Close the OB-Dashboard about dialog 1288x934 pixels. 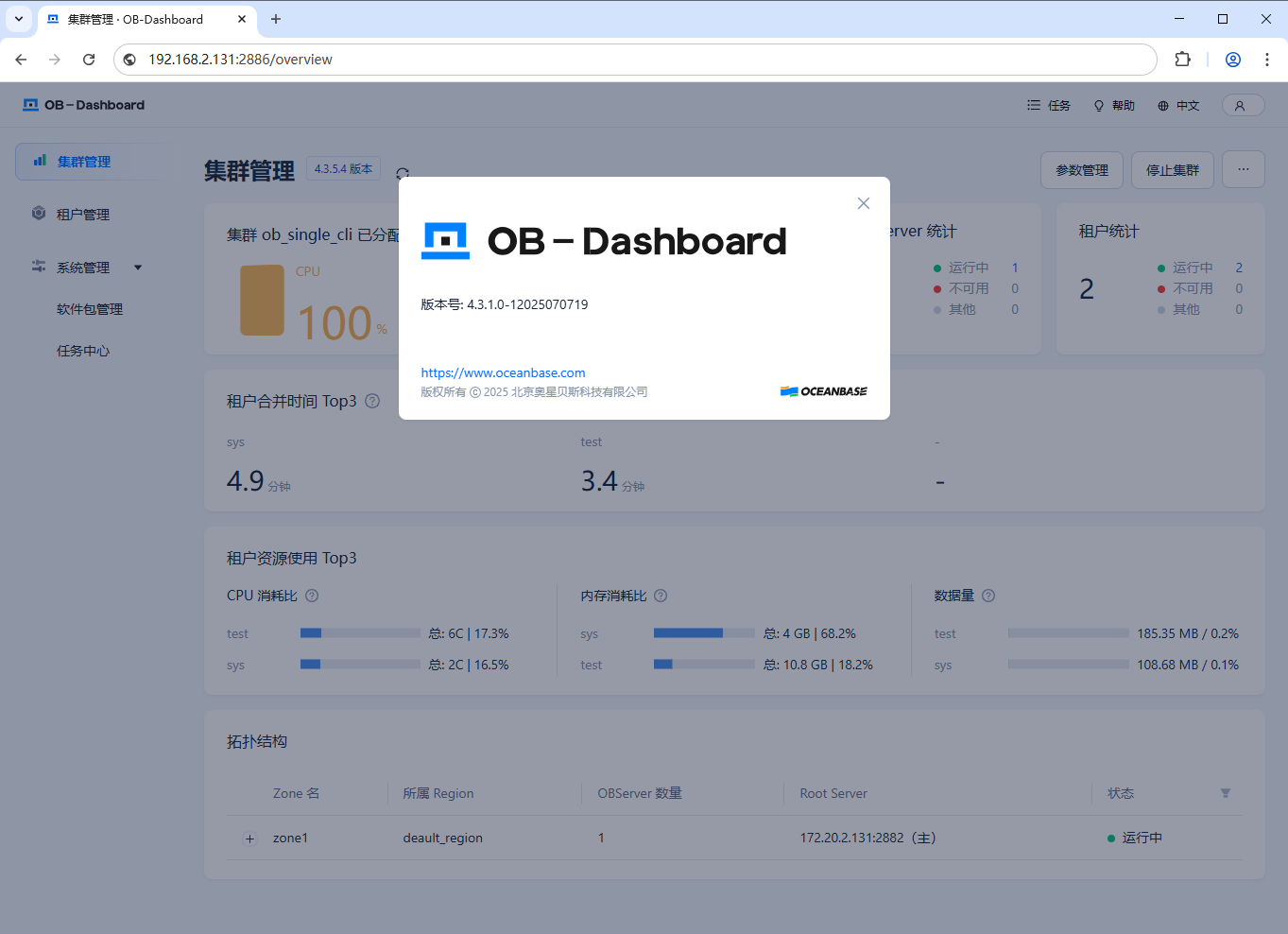[x=863, y=203]
